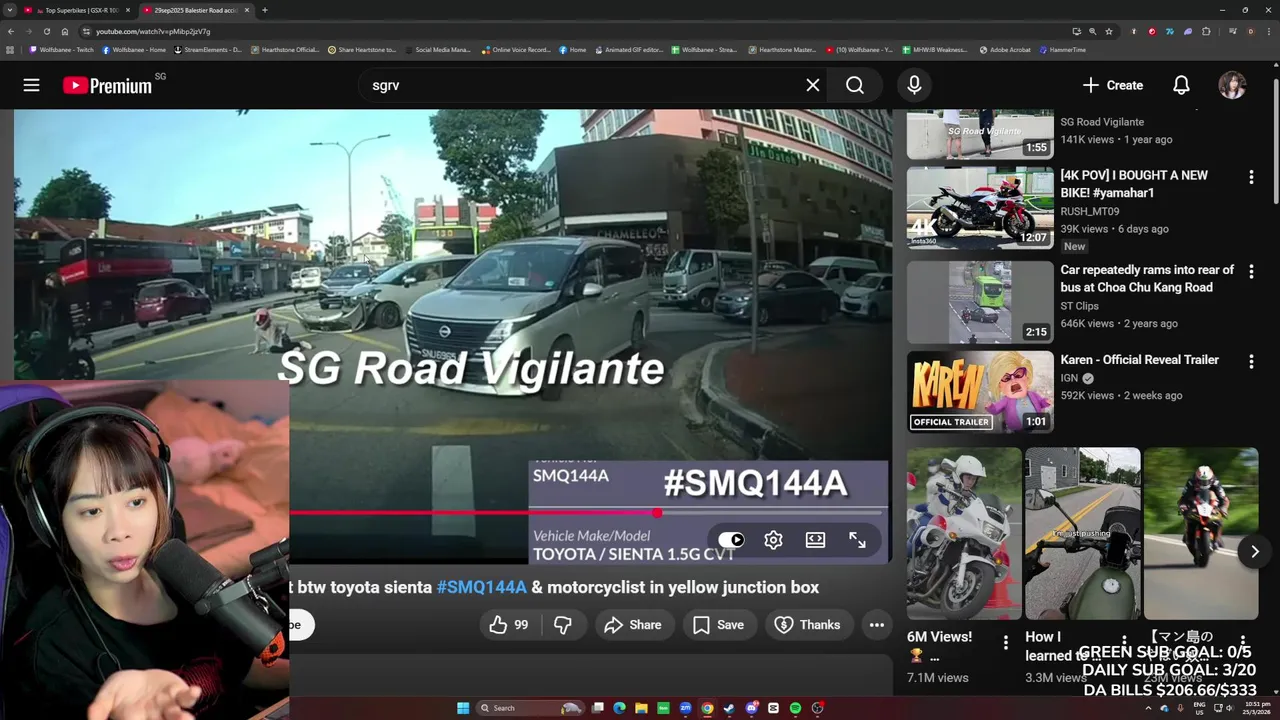
Task: Click the Create button
Action: coord(1113,85)
